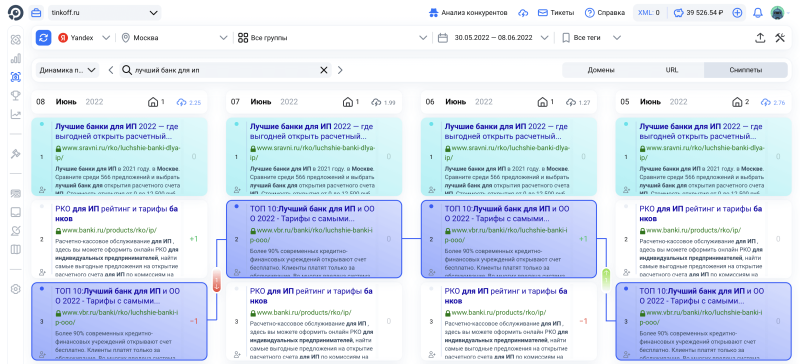Open the trophy sidebar icon
This screenshot has width=800, height=364.
click(x=16, y=95)
